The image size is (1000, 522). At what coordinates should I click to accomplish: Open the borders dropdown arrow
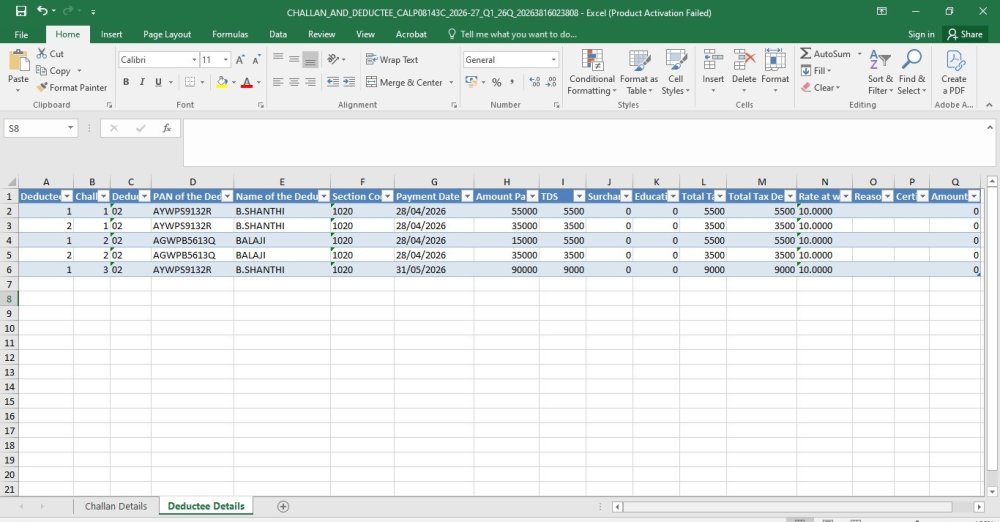click(x=202, y=82)
